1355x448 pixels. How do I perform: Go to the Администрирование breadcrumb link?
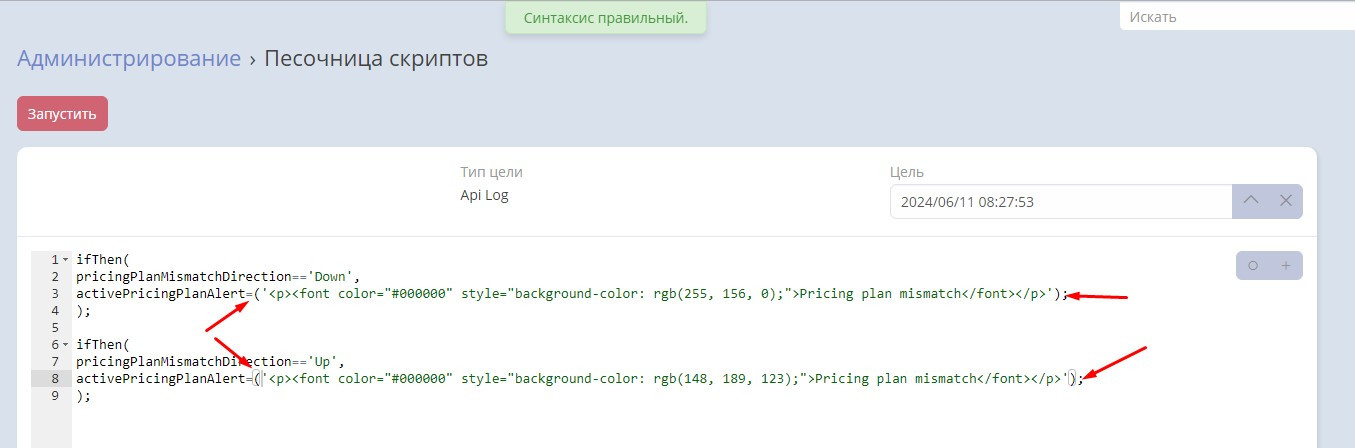point(129,59)
